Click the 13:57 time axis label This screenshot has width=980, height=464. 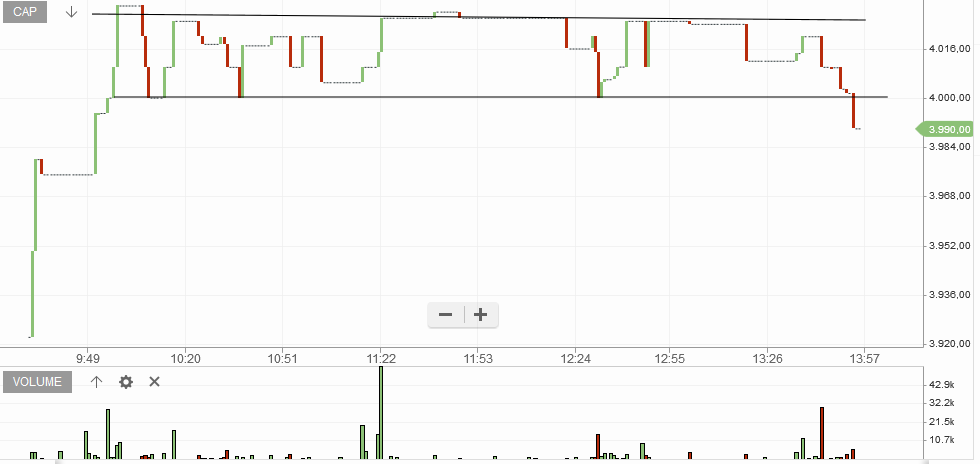point(864,359)
